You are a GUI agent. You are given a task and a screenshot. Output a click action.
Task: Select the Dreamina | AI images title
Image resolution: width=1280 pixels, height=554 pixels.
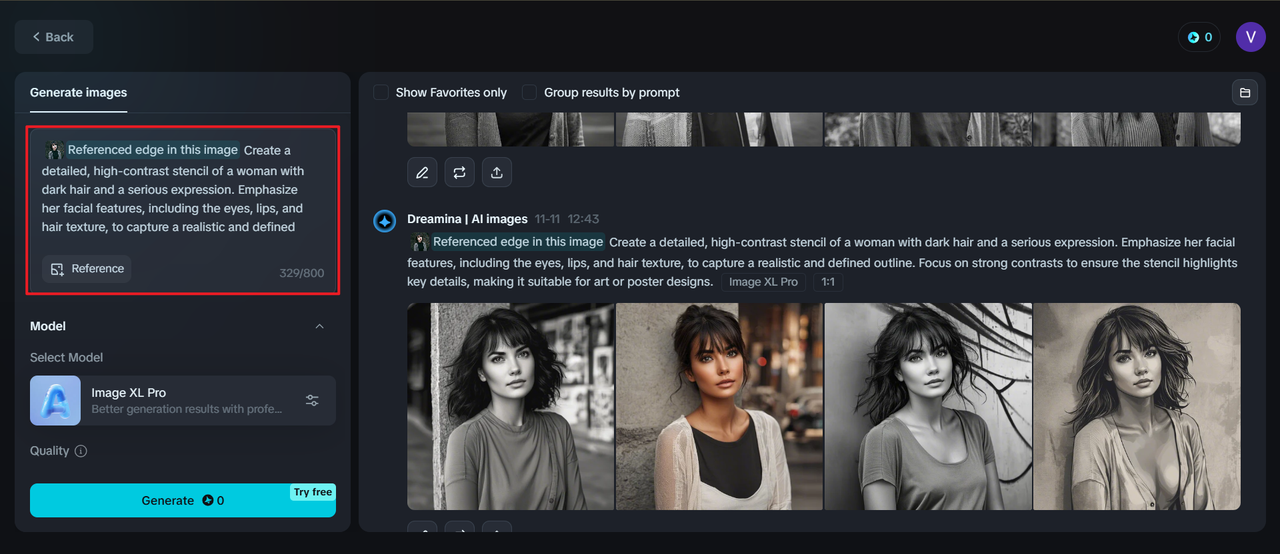pyautogui.click(x=467, y=219)
